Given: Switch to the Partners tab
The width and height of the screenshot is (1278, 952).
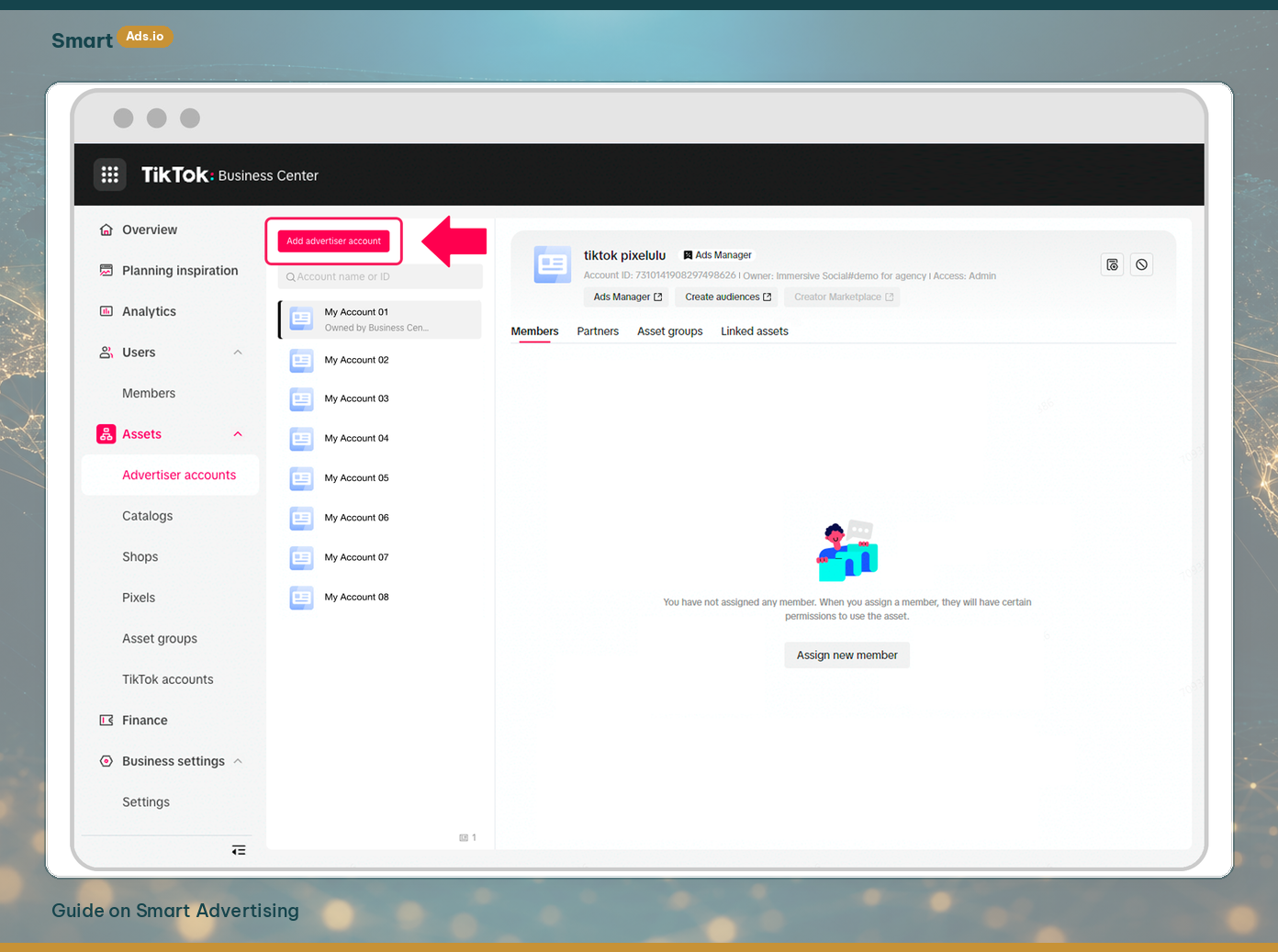Looking at the screenshot, I should pyautogui.click(x=598, y=331).
